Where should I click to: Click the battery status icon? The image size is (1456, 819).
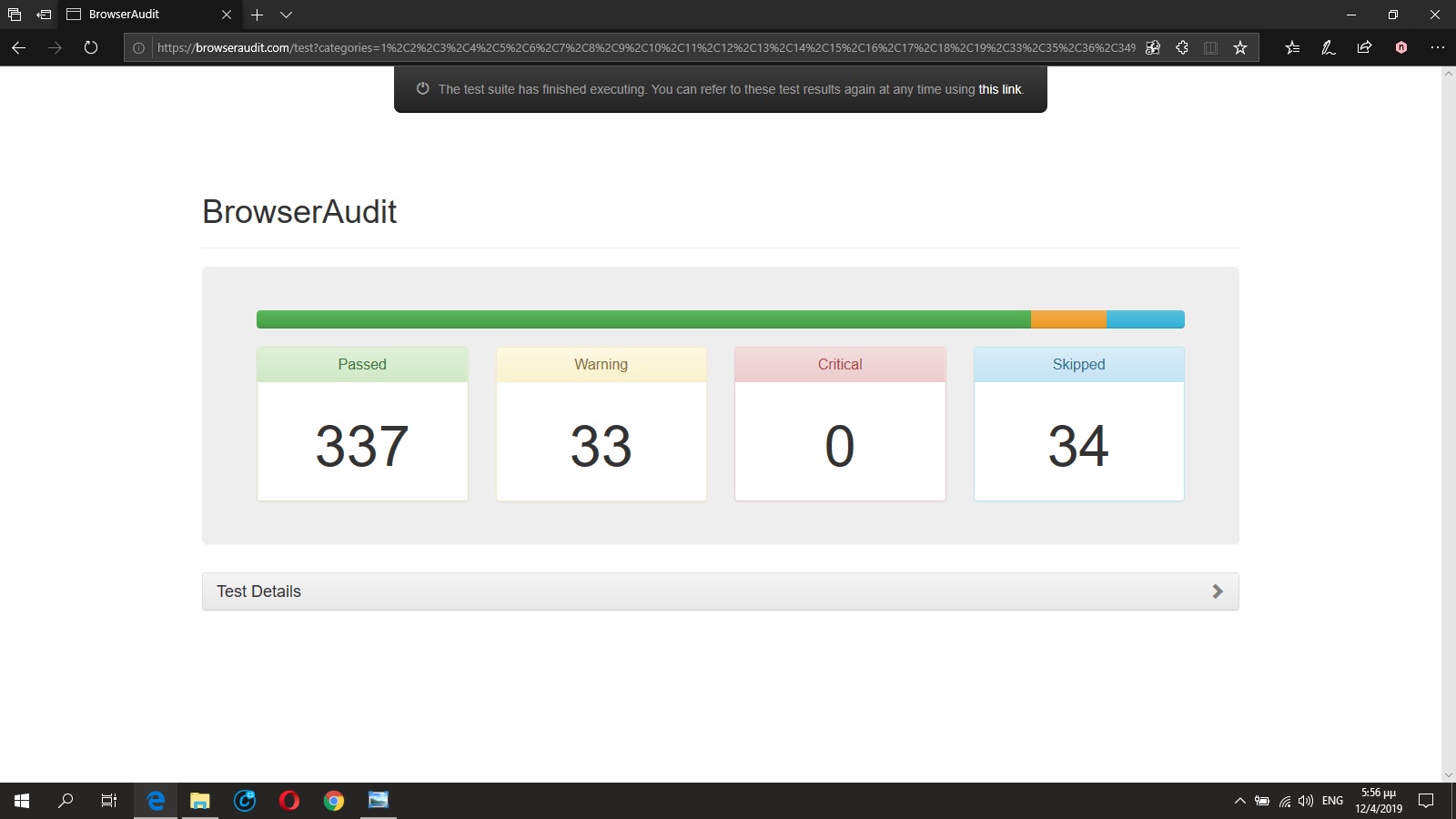1262,801
